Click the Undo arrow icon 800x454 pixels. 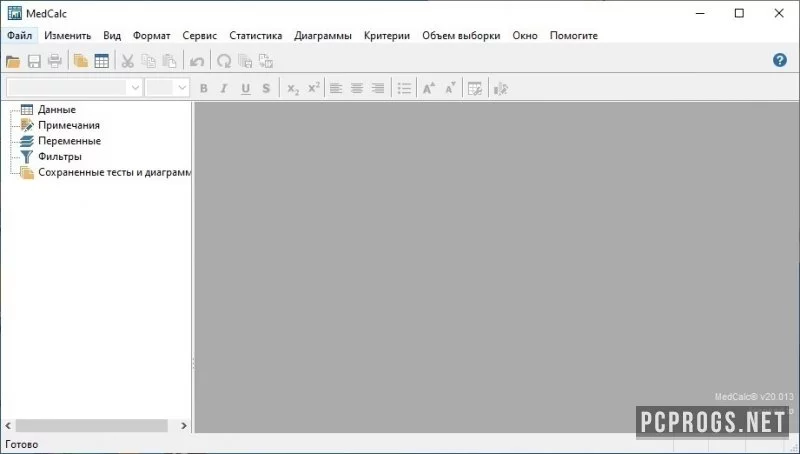[x=196, y=62]
